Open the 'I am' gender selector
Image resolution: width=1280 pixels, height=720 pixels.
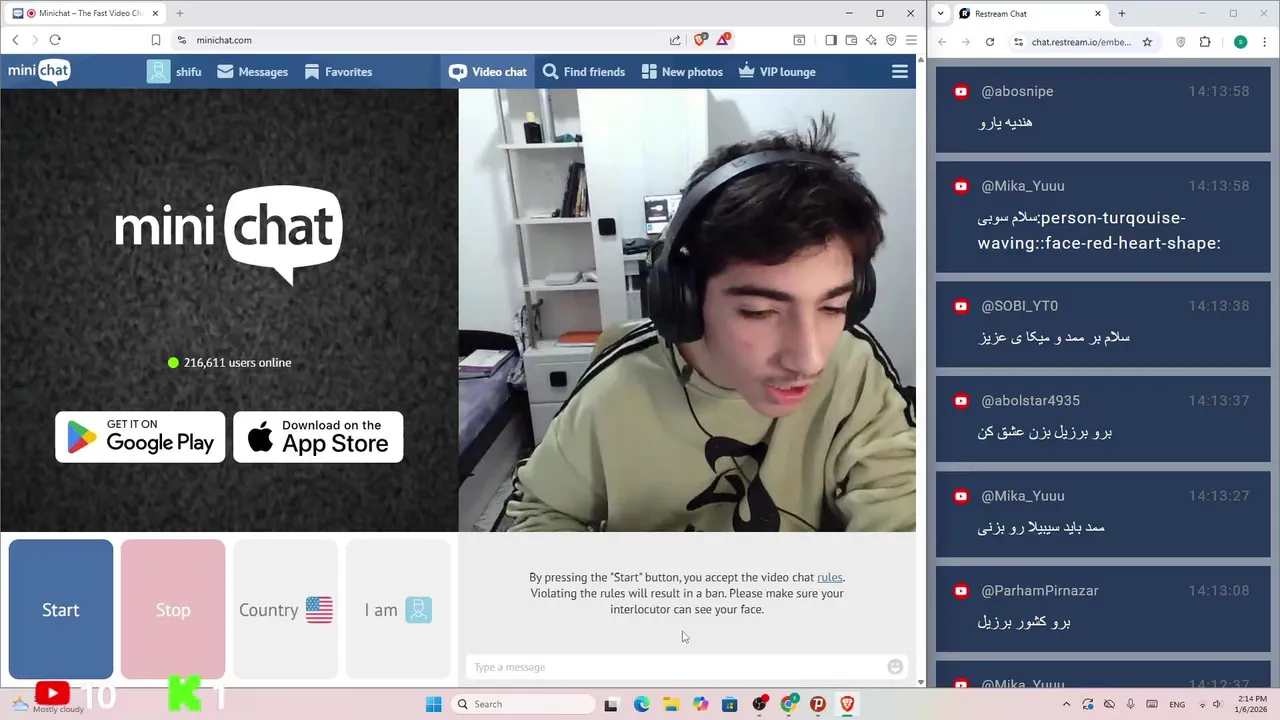pos(397,609)
